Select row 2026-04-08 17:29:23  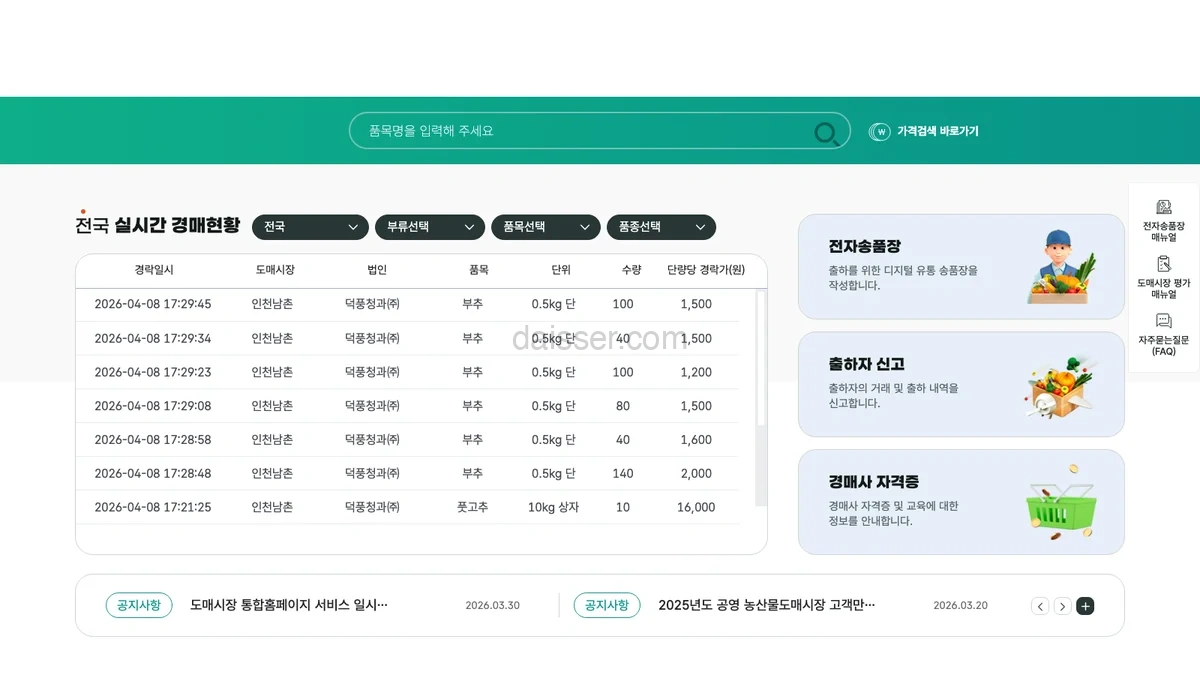pos(408,372)
